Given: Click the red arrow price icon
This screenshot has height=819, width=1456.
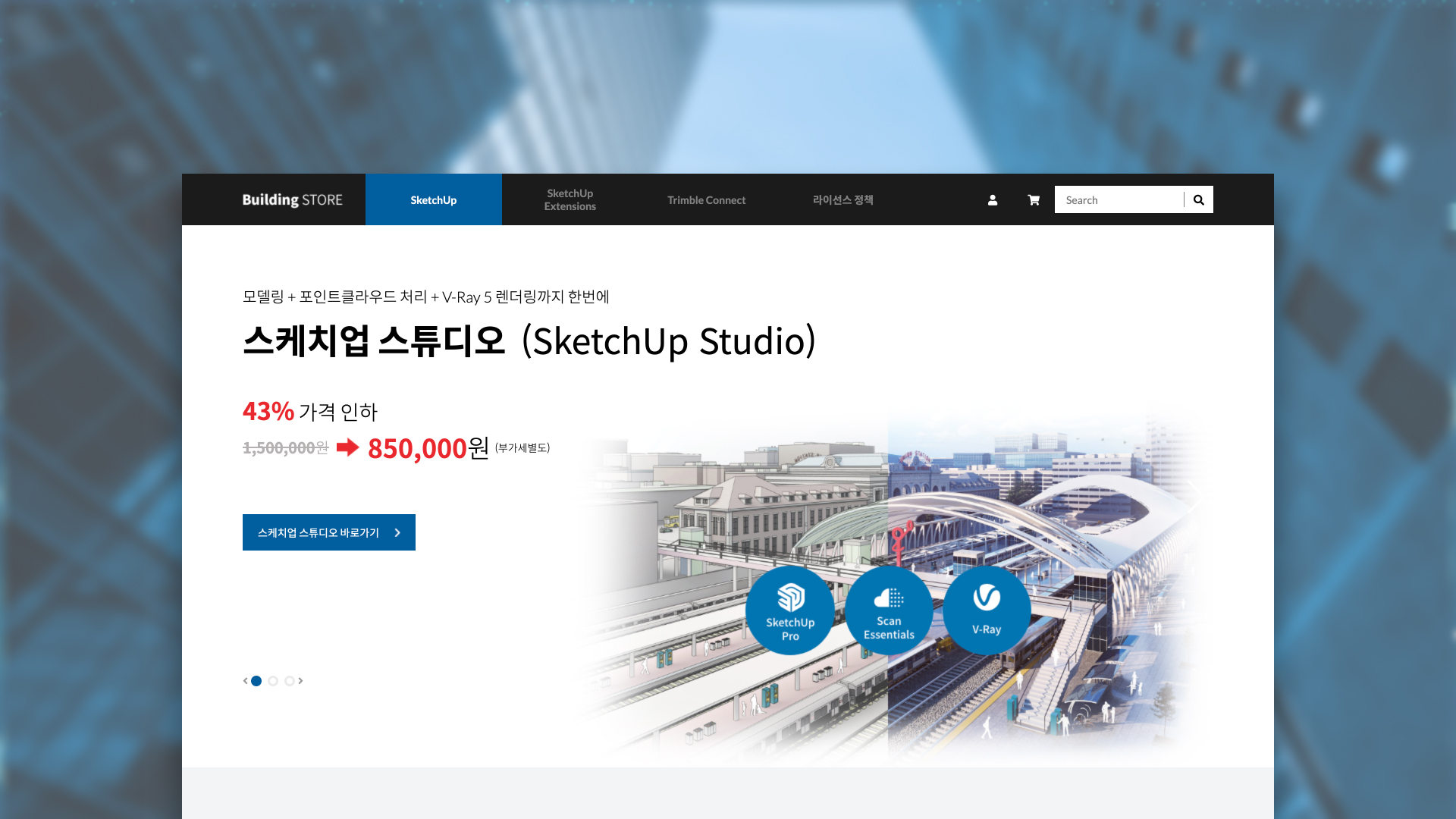Looking at the screenshot, I should (348, 447).
